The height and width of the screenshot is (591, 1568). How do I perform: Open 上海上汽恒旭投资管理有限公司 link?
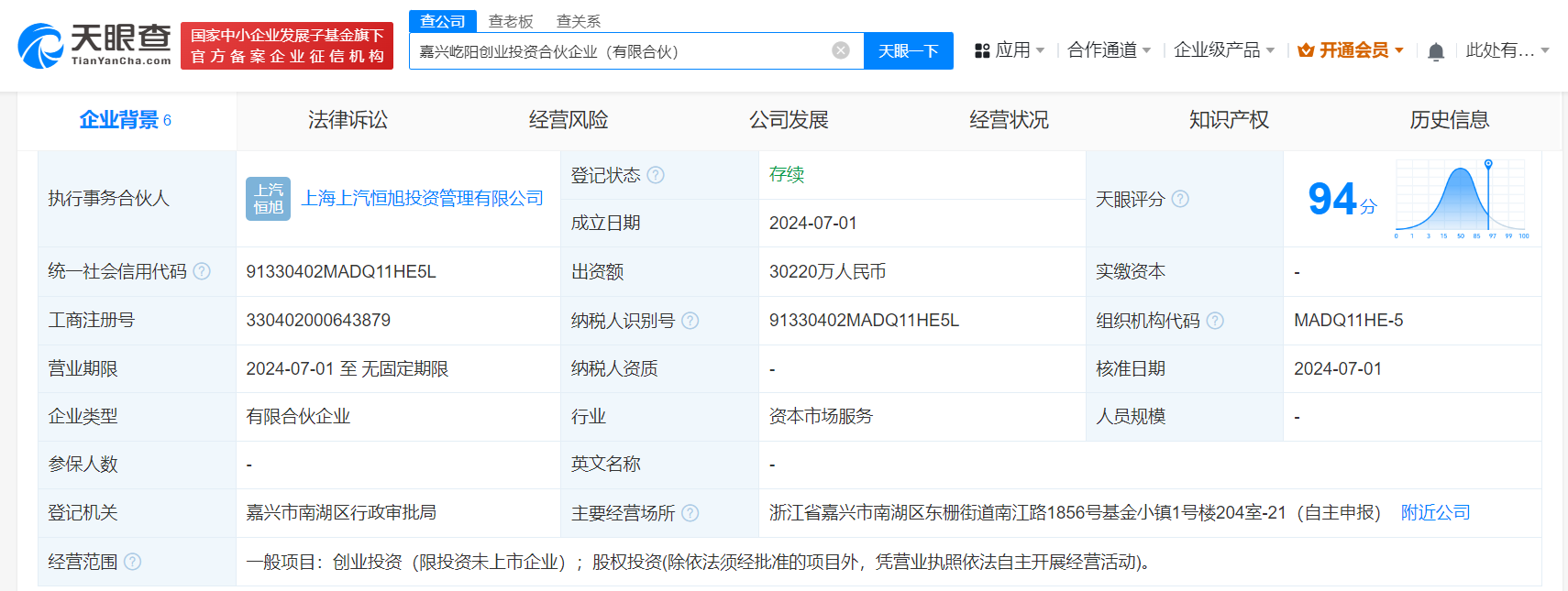[x=422, y=199]
